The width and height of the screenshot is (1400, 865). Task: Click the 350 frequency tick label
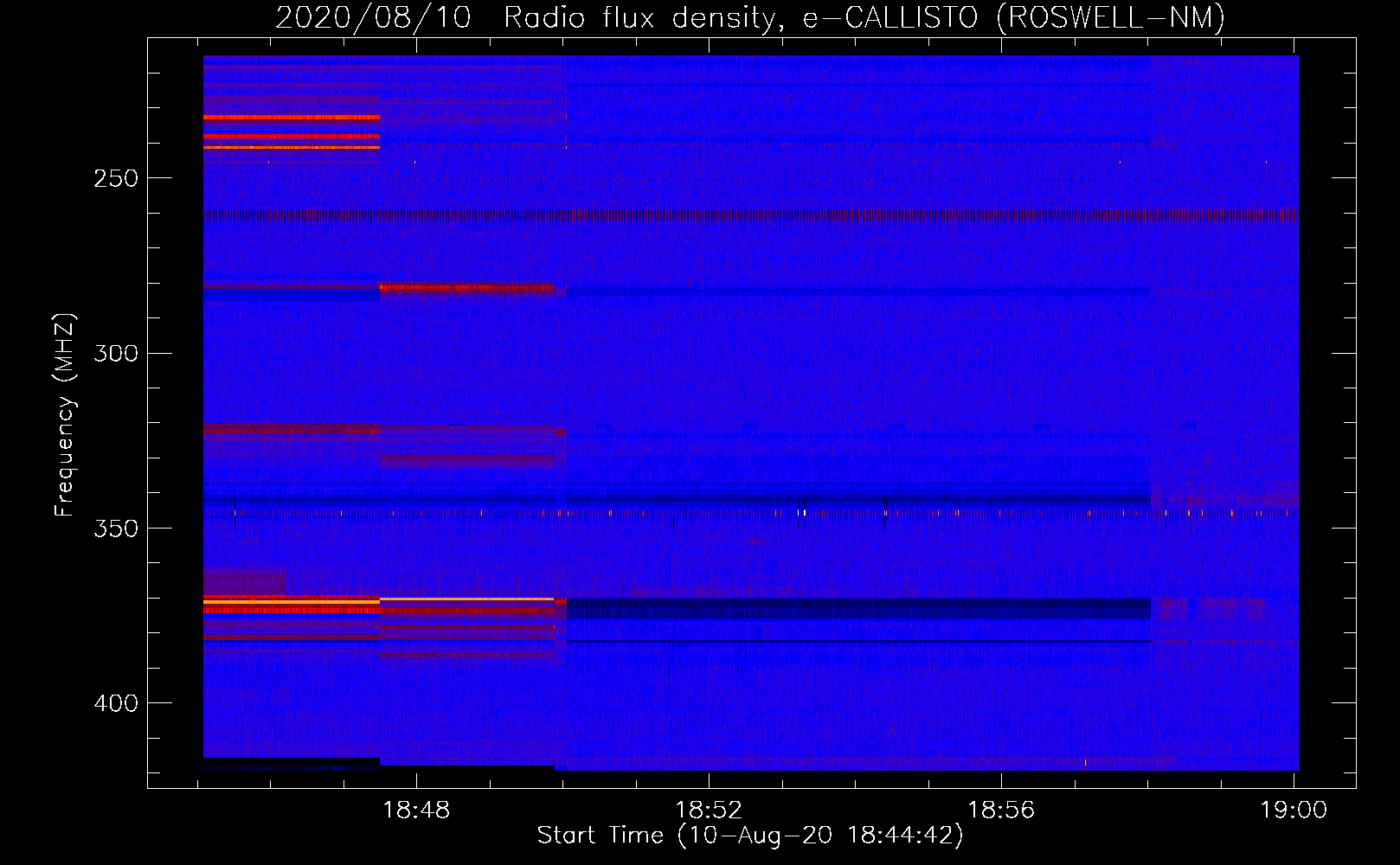tap(116, 529)
